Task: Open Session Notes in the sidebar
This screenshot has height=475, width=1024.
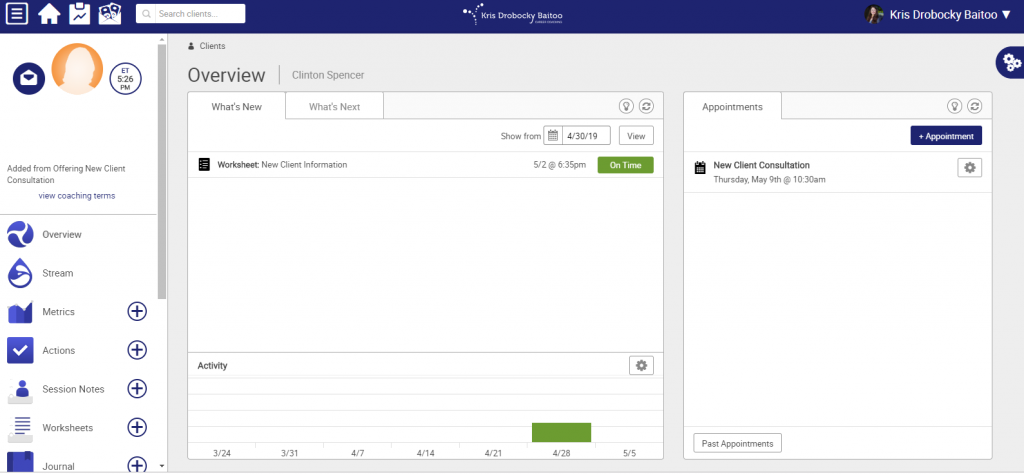Action: pyautogui.click(x=73, y=389)
